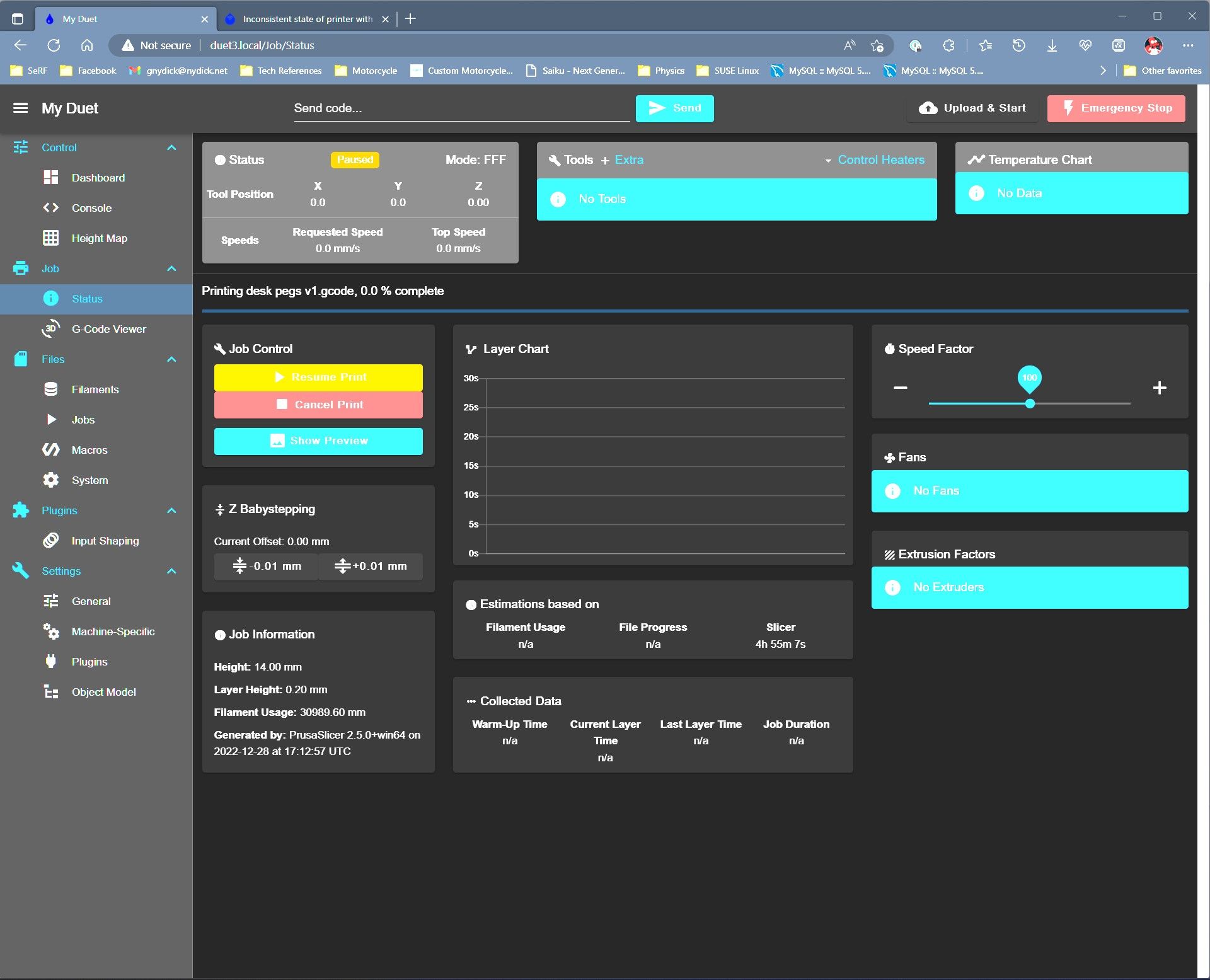
Task: Show more bookmarks overflow chevron
Action: (x=1103, y=71)
